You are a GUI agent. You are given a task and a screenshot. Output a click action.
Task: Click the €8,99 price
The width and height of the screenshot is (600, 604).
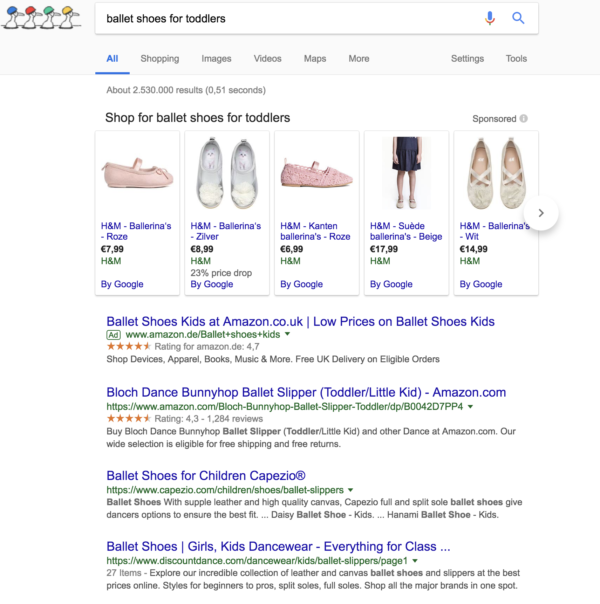pyautogui.click(x=202, y=249)
